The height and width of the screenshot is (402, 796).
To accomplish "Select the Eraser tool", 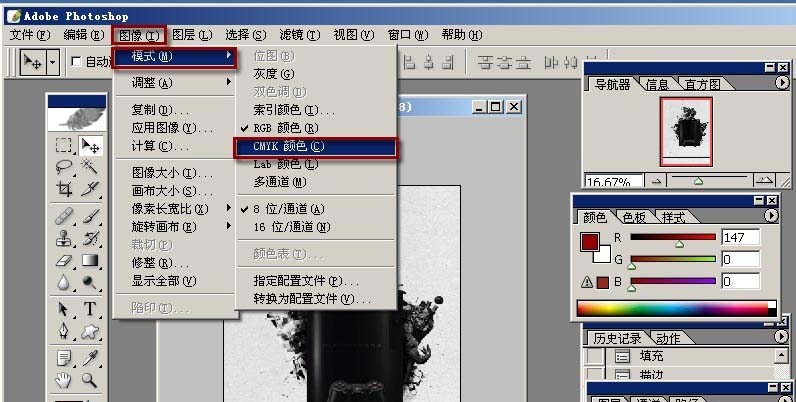I will pos(64,260).
